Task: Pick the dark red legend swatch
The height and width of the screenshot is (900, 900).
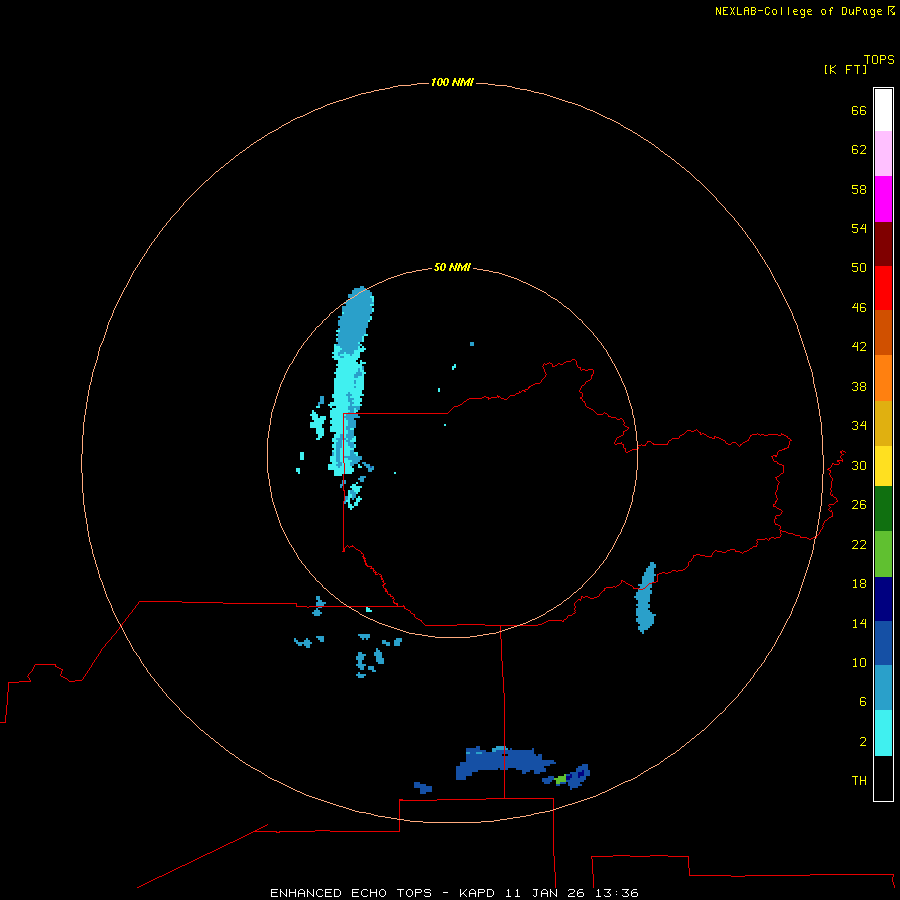Action: pyautogui.click(x=883, y=243)
